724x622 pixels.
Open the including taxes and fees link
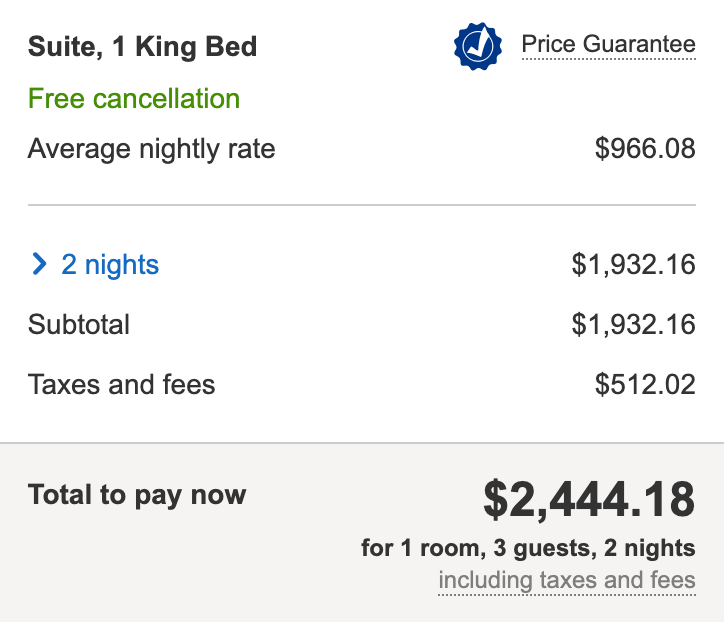567,580
